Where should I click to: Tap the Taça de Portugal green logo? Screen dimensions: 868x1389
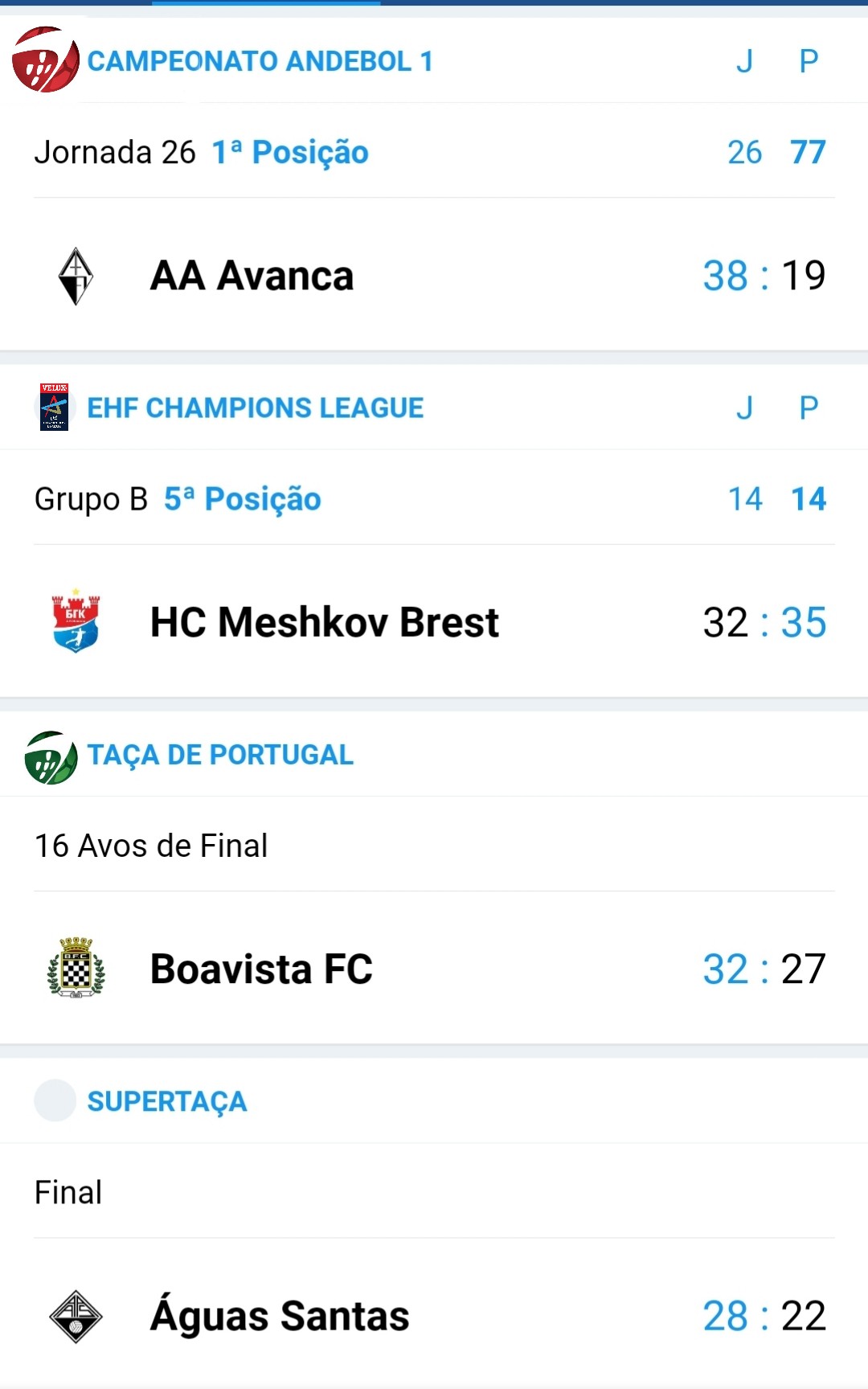(51, 757)
